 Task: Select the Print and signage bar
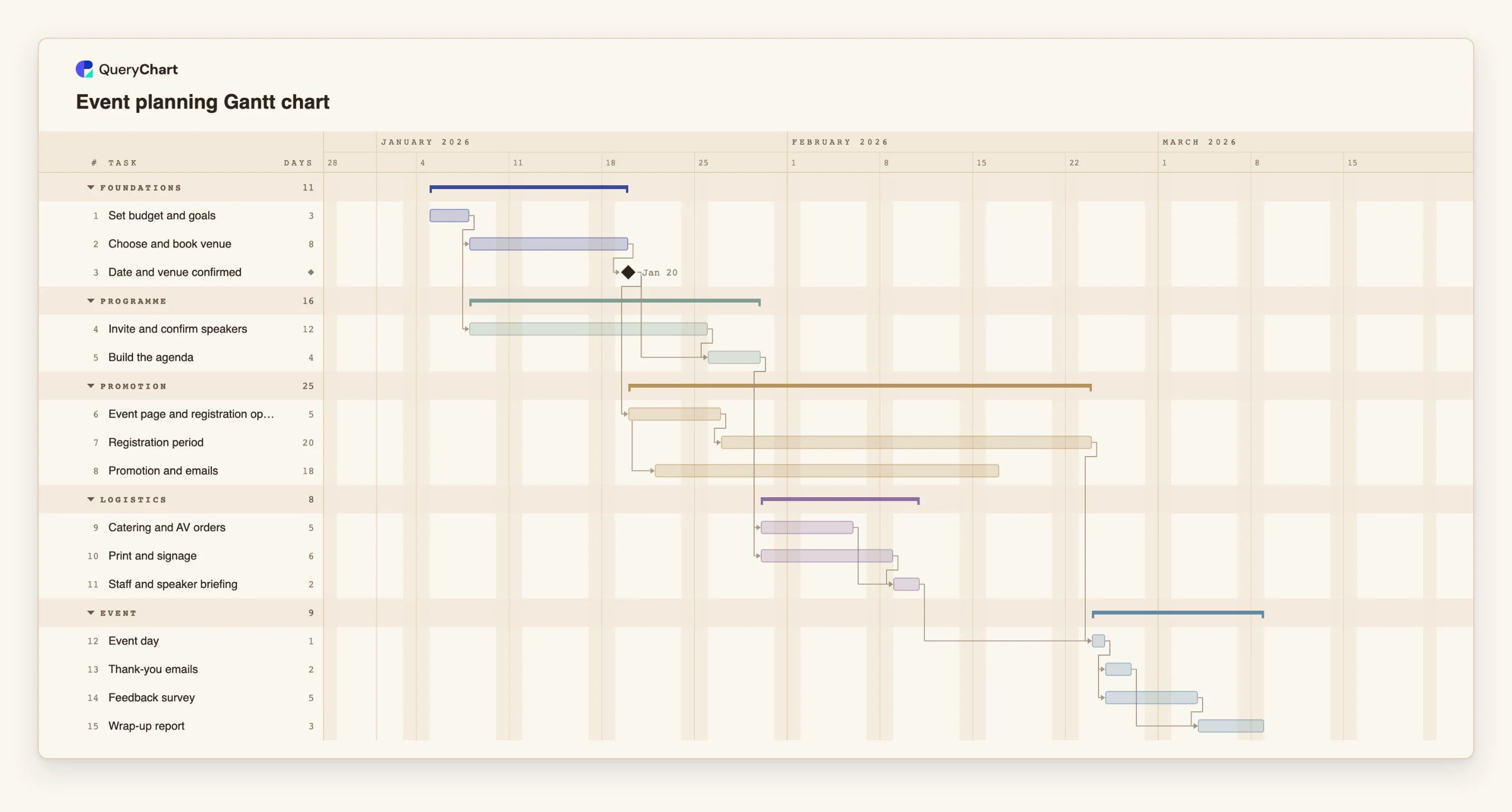pos(827,556)
